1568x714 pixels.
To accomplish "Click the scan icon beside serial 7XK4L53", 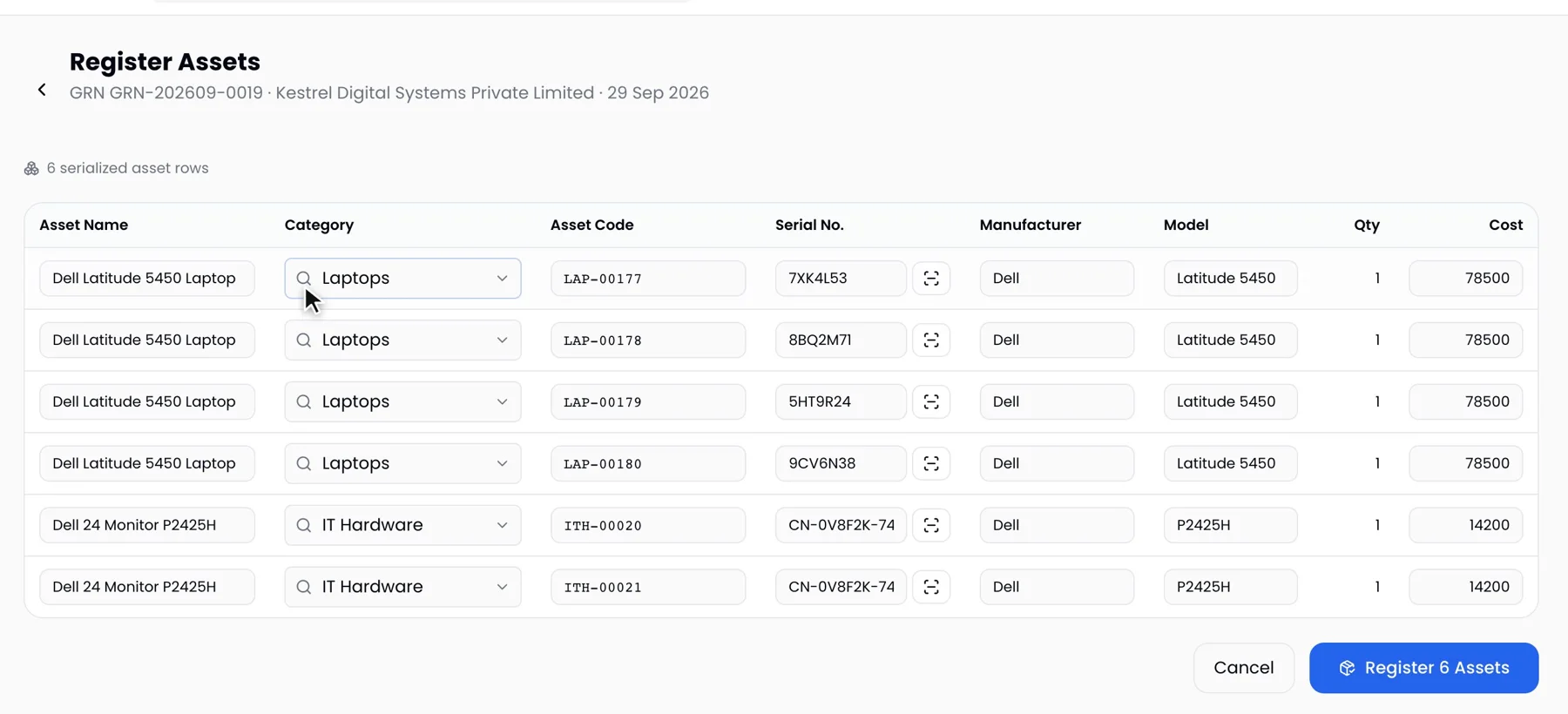I will tap(931, 279).
